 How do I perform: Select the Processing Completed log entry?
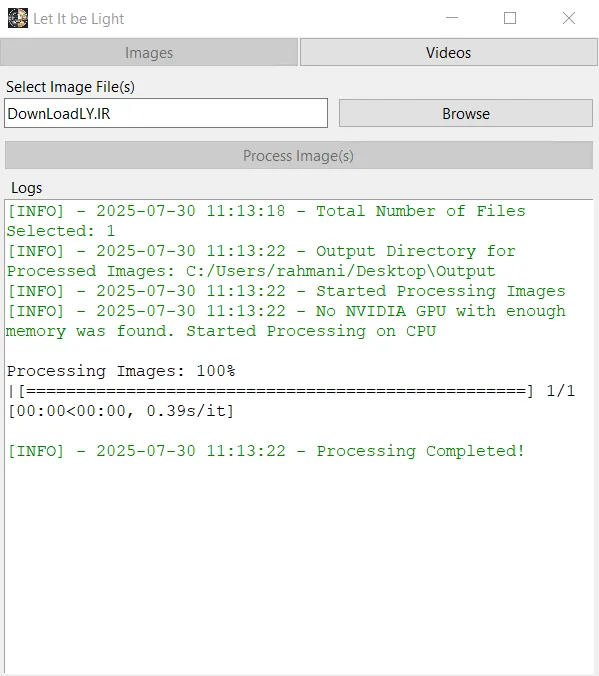coord(266,451)
